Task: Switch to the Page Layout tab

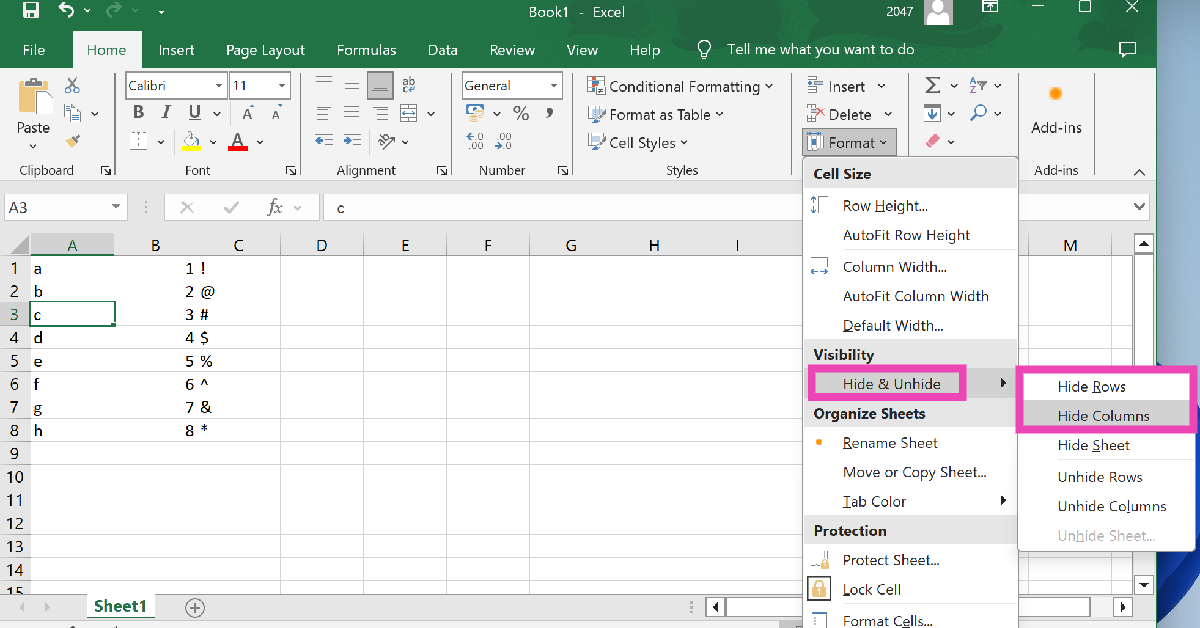Action: click(x=265, y=50)
